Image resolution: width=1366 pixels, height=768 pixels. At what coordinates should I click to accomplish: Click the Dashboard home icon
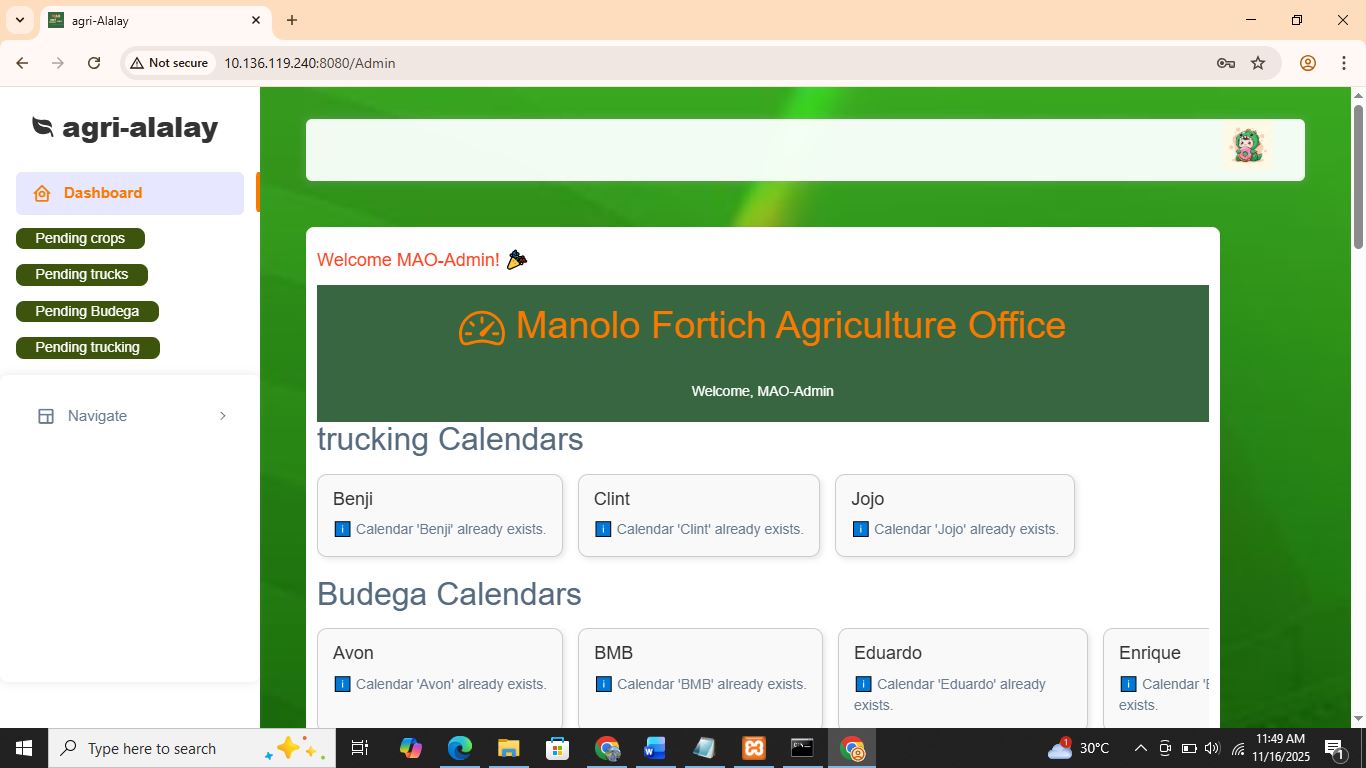click(42, 193)
